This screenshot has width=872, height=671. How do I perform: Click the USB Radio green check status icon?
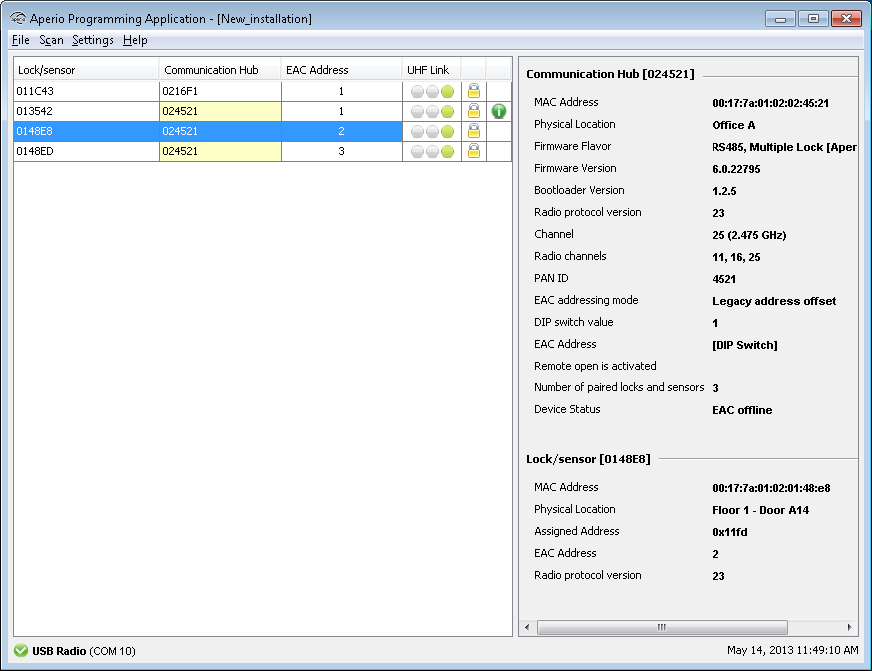(x=21, y=650)
